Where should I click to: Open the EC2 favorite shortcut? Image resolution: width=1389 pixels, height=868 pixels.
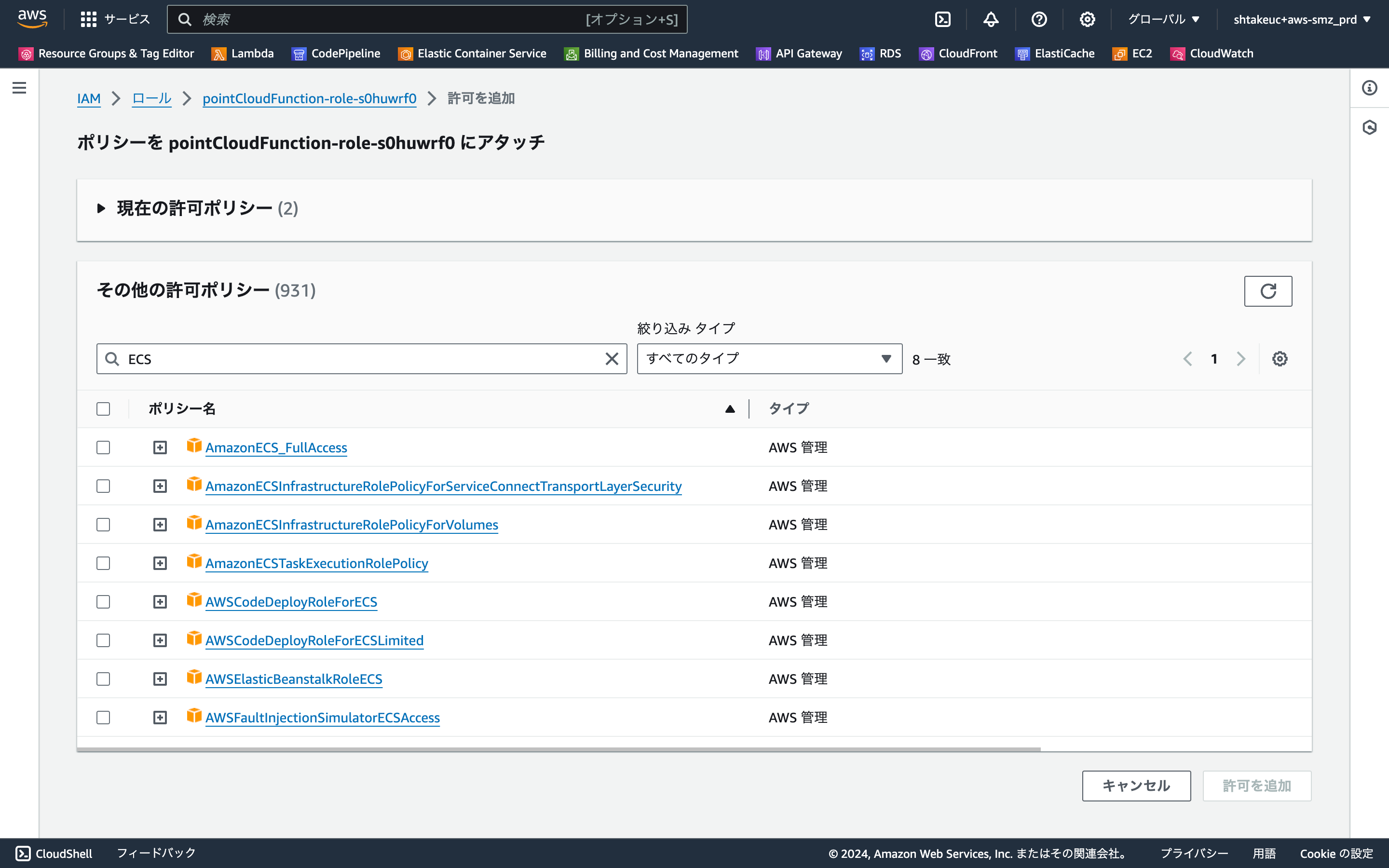[x=1132, y=54]
